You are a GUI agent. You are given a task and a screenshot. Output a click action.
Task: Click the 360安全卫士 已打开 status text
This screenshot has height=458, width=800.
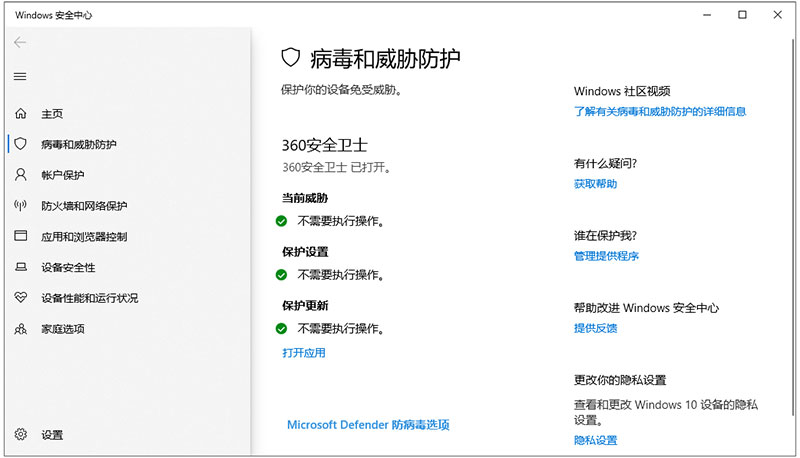337,167
